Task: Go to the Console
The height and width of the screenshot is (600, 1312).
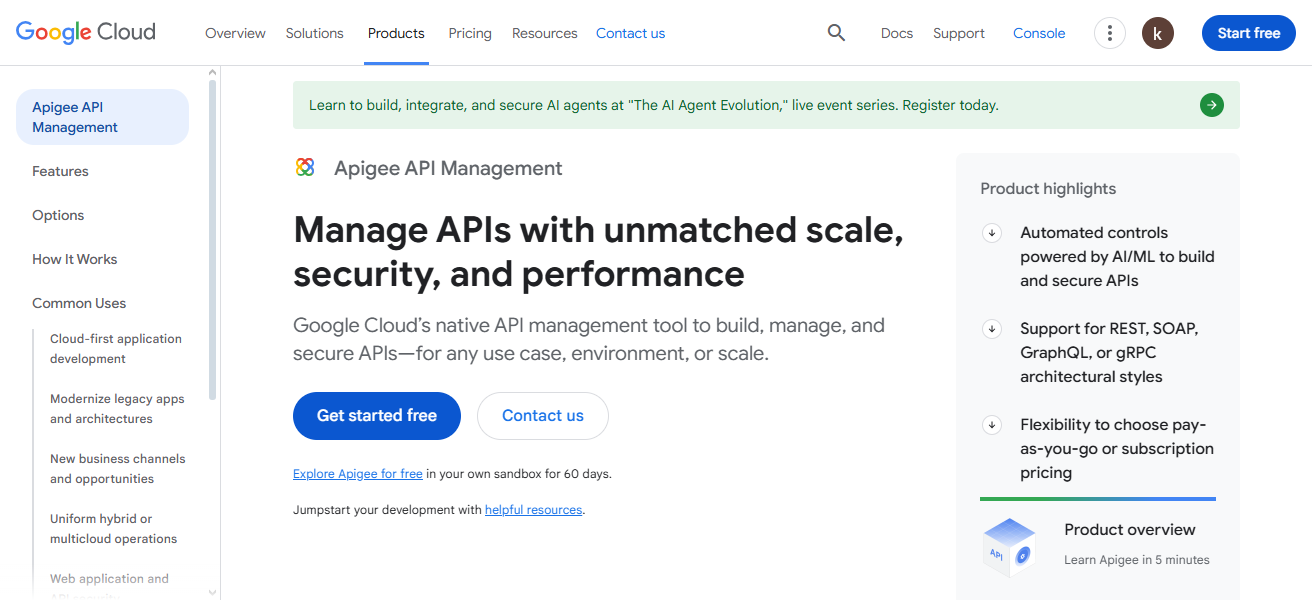Action: pyautogui.click(x=1038, y=32)
